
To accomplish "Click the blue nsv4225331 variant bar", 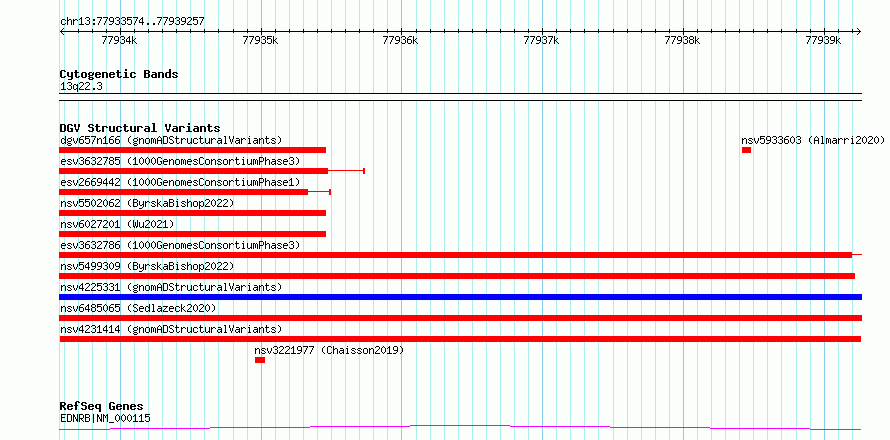I will 461,297.
